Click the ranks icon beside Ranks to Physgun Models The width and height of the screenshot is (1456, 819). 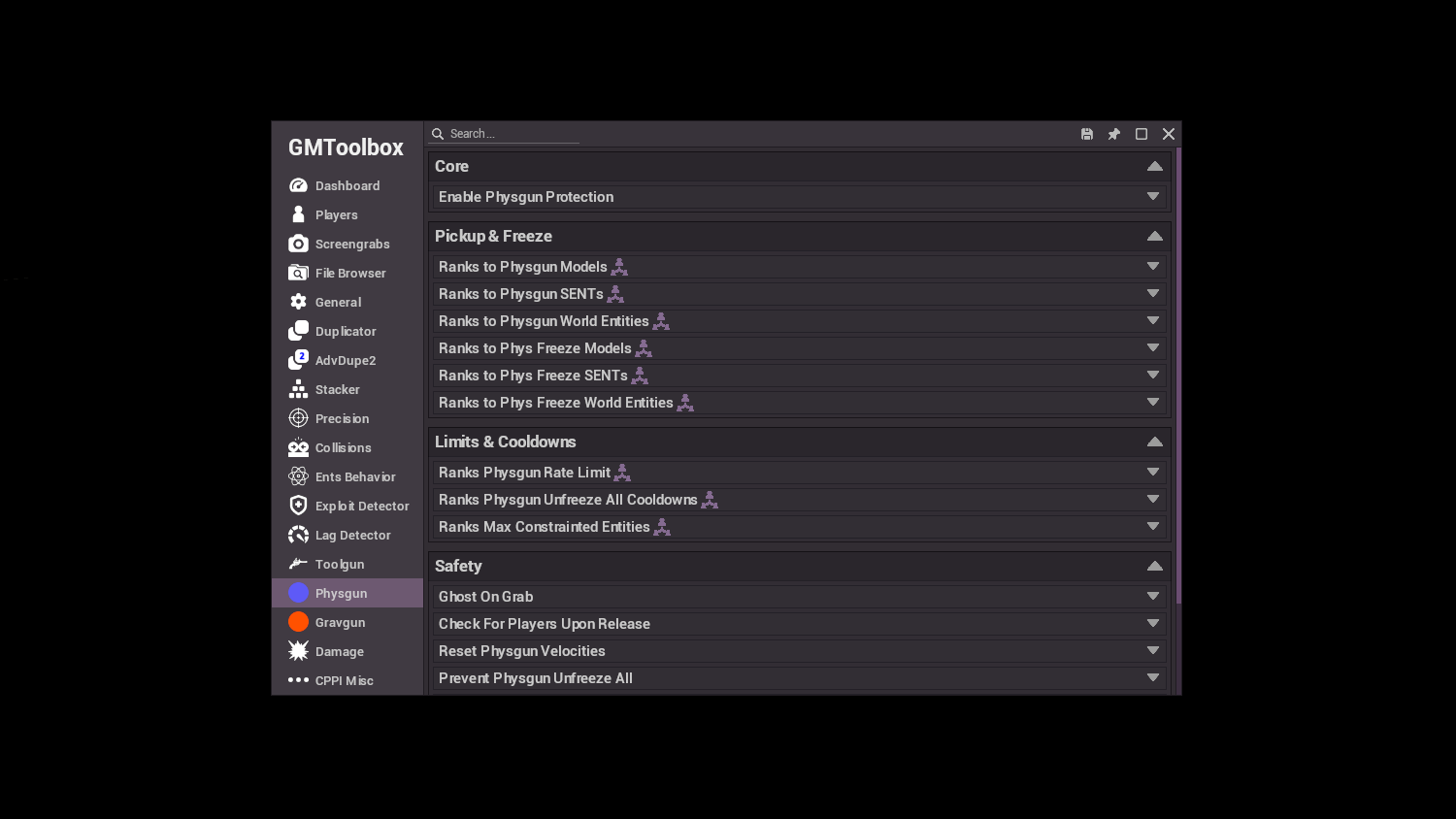pos(619,267)
